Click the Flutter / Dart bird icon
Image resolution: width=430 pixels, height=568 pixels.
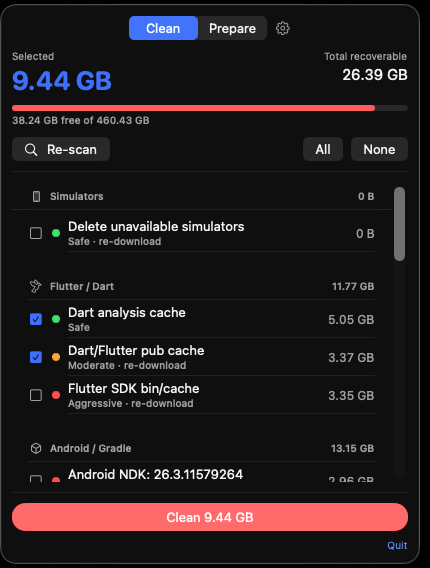pyautogui.click(x=36, y=286)
